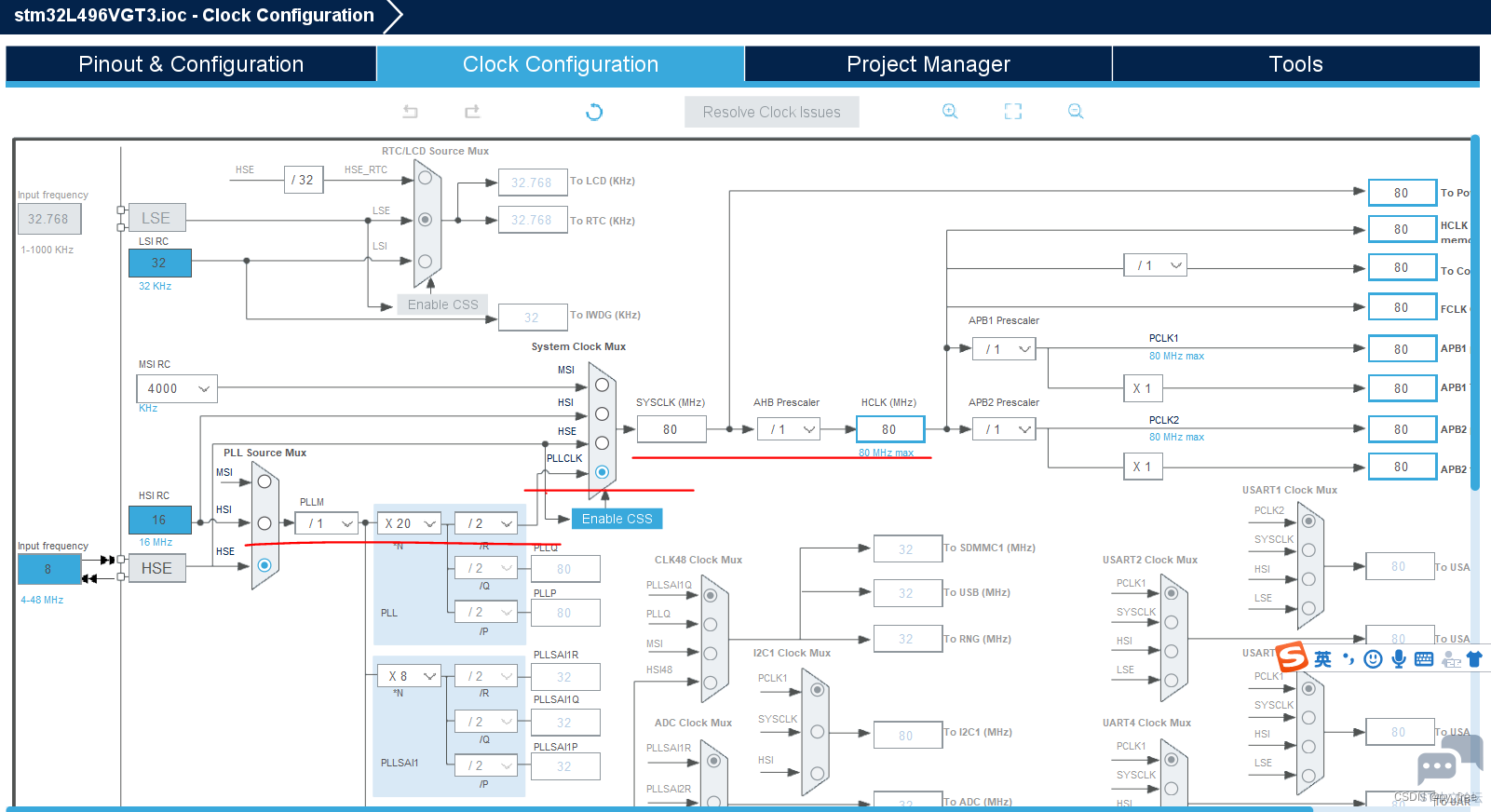The width and height of the screenshot is (1491, 812).
Task: Click Resolve Clock Issues button
Action: 772,112
